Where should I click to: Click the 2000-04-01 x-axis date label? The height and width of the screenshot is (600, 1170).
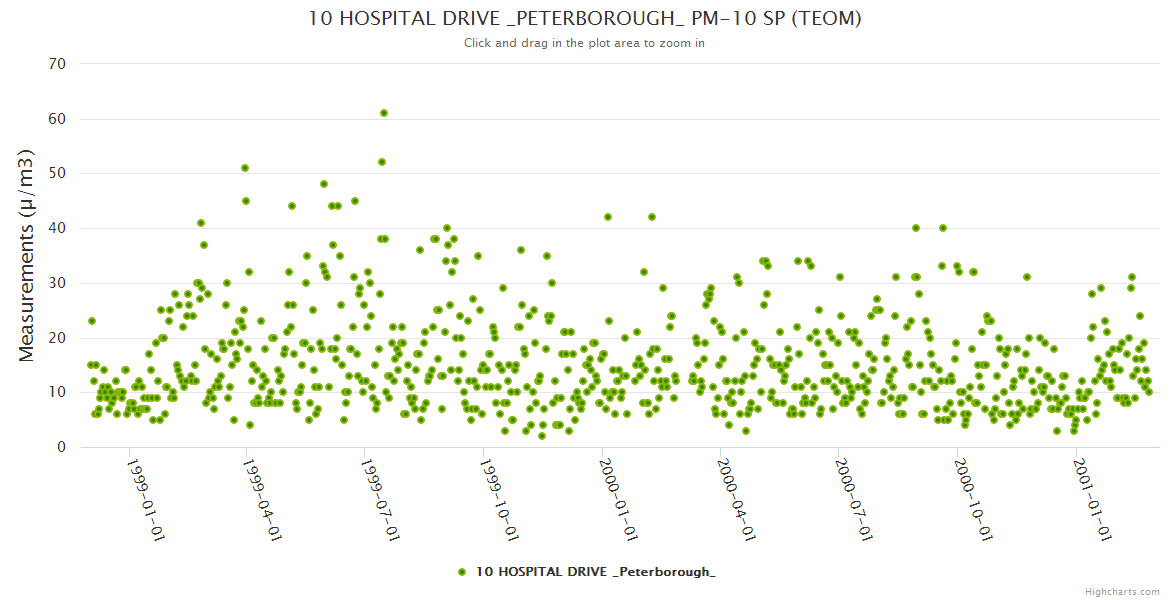[735, 500]
